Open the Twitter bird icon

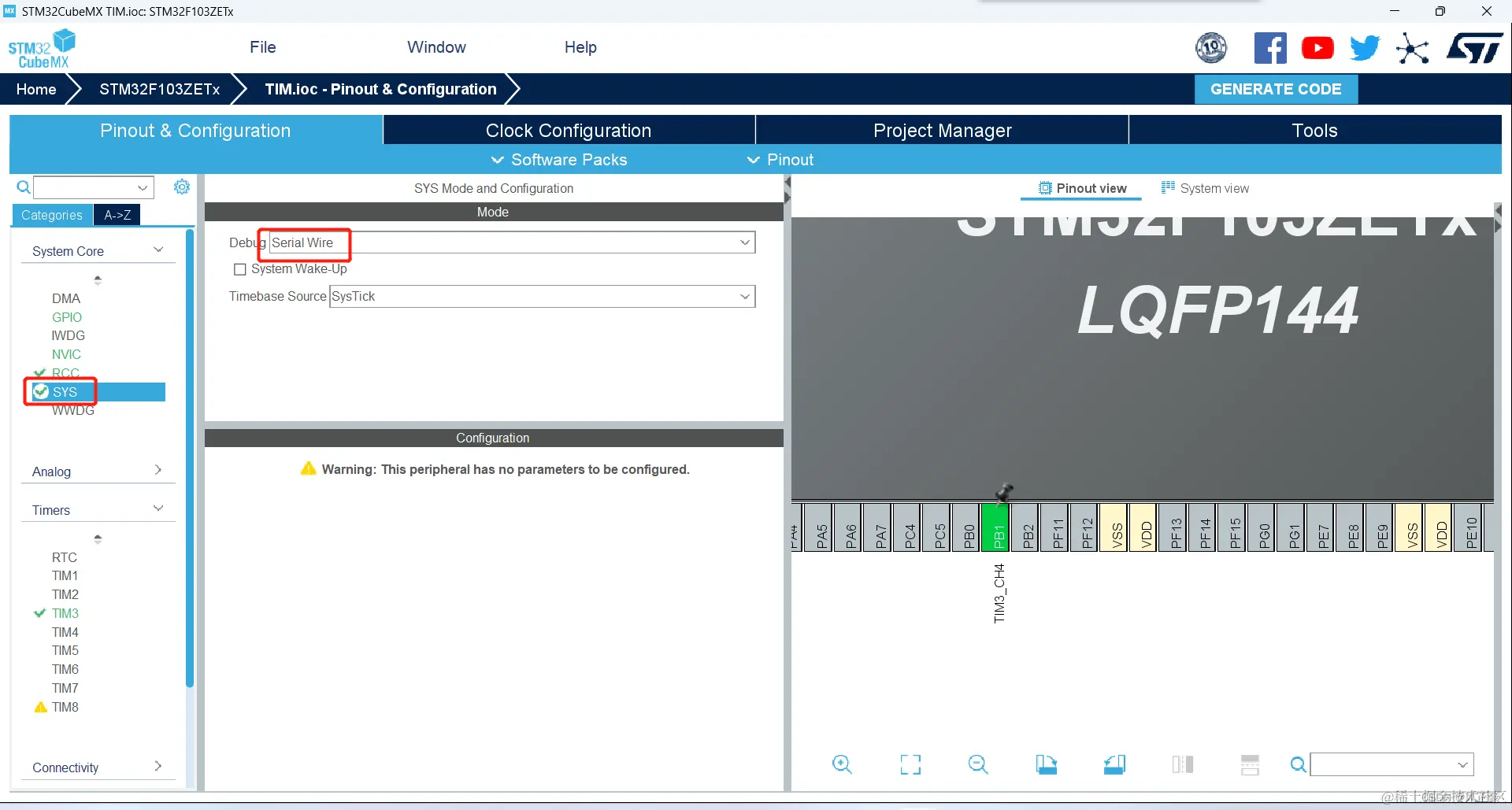click(1365, 48)
